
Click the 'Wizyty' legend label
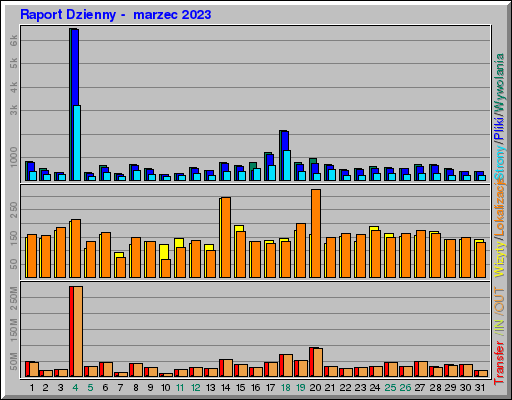pyautogui.click(x=499, y=260)
